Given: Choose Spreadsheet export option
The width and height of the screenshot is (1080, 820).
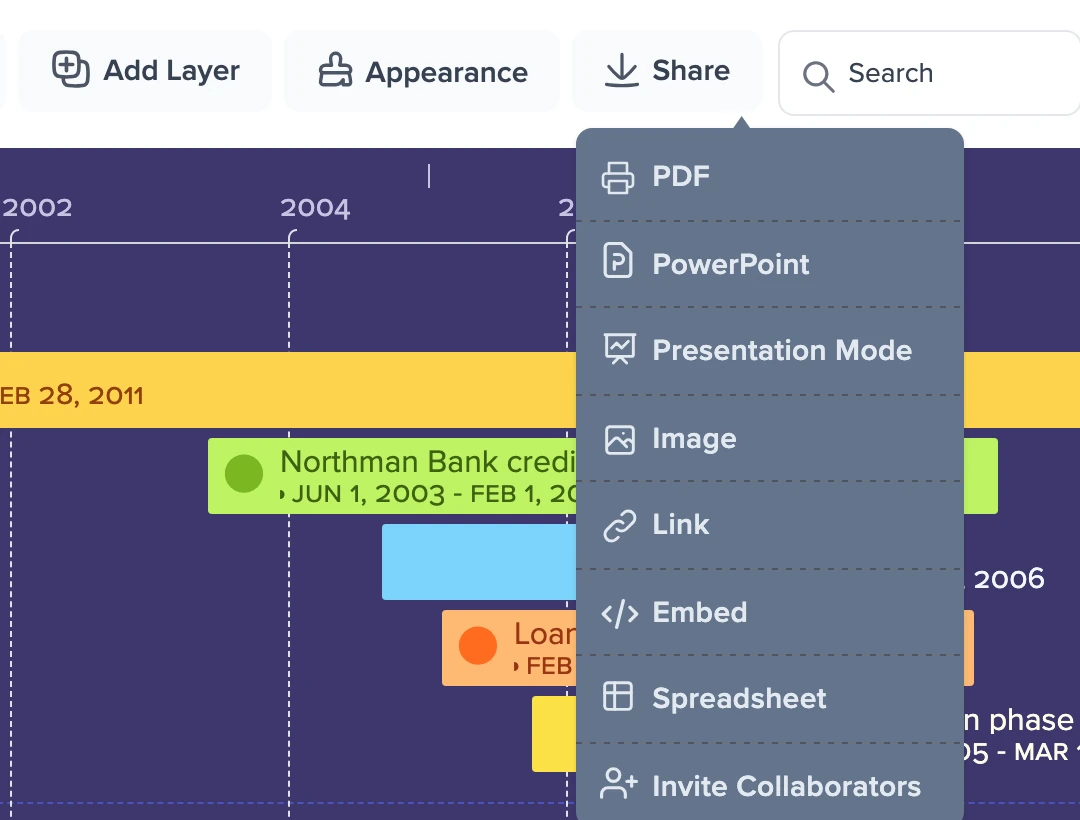Looking at the screenshot, I should pyautogui.click(x=769, y=698).
